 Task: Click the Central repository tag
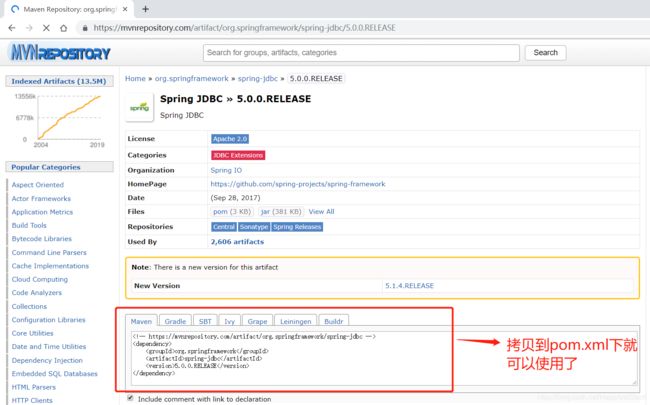tap(224, 227)
